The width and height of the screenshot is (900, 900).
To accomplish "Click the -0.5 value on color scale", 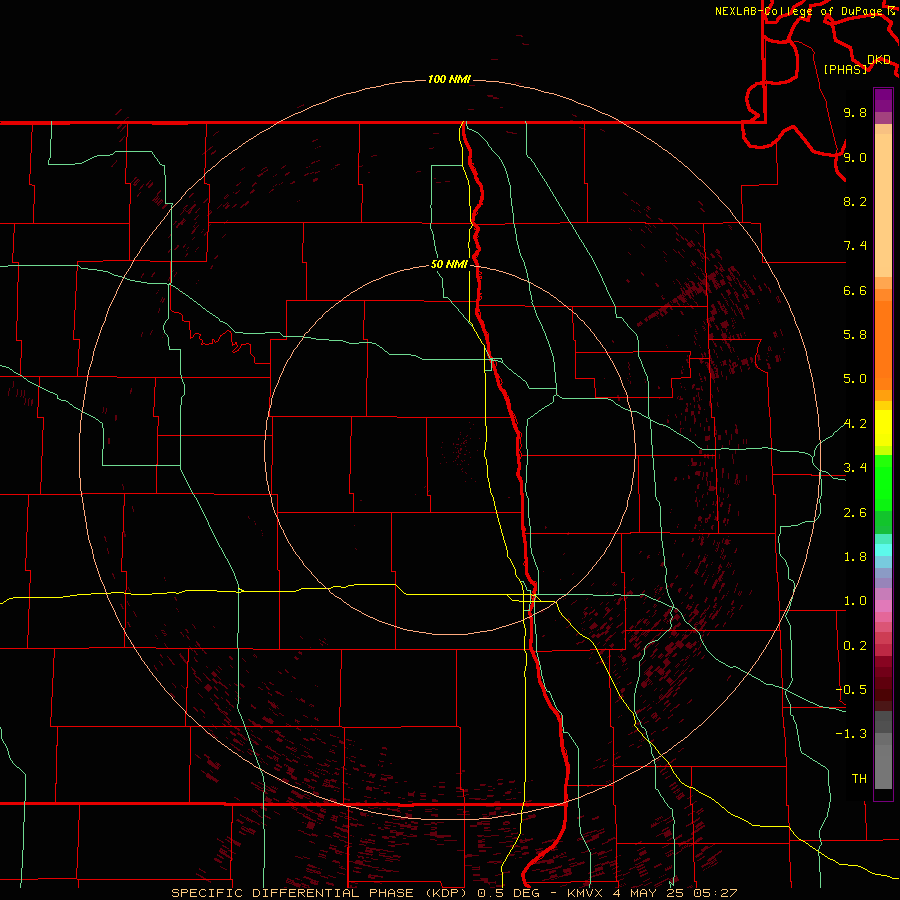I will tap(851, 690).
